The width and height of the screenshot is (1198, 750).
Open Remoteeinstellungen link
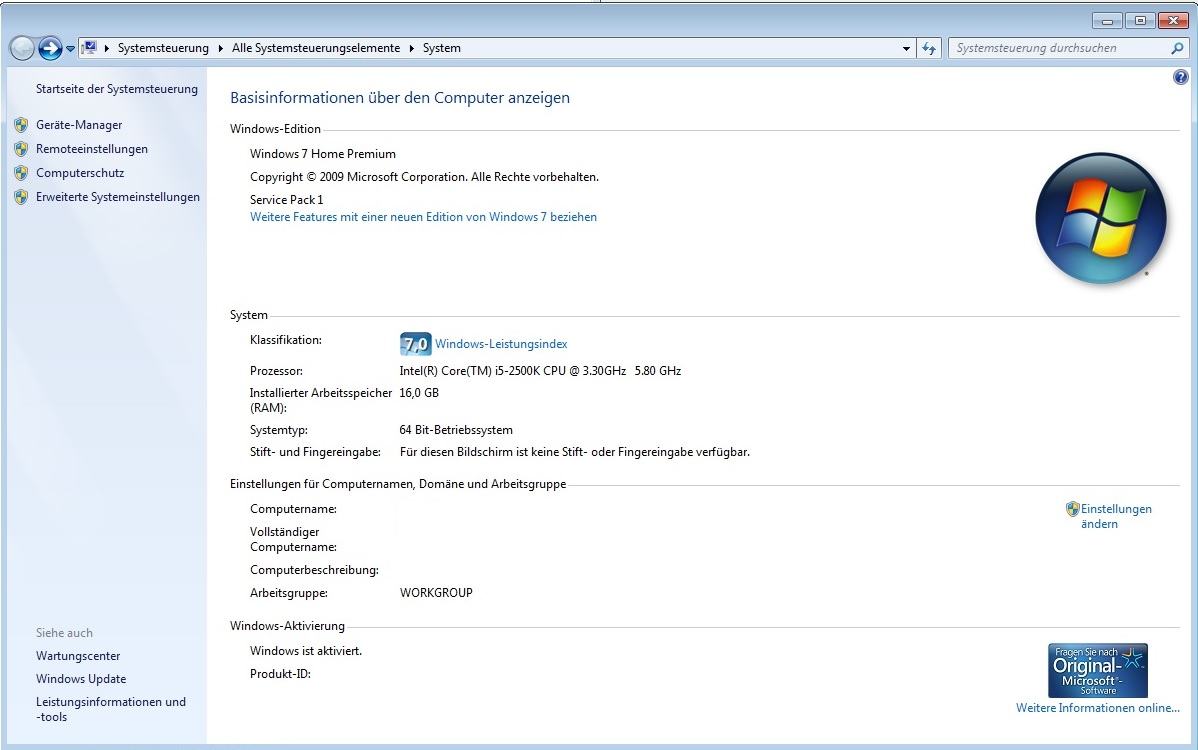[92, 149]
